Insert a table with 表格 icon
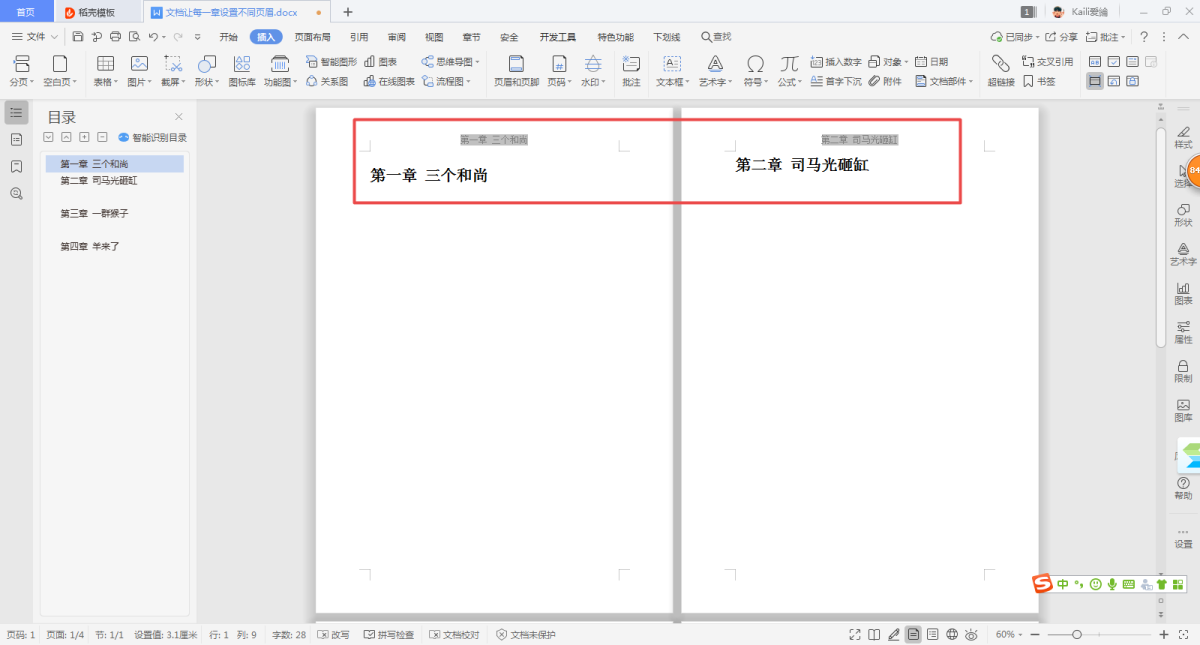Screen dimensions: 1200x645 [x=105, y=70]
